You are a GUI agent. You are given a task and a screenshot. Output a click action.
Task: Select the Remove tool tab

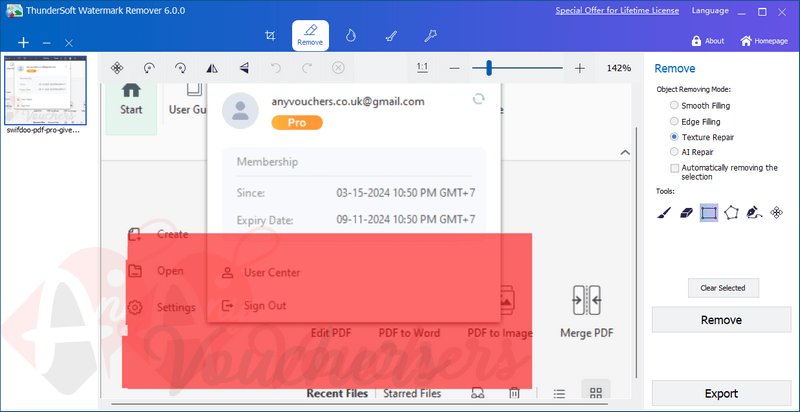310,35
